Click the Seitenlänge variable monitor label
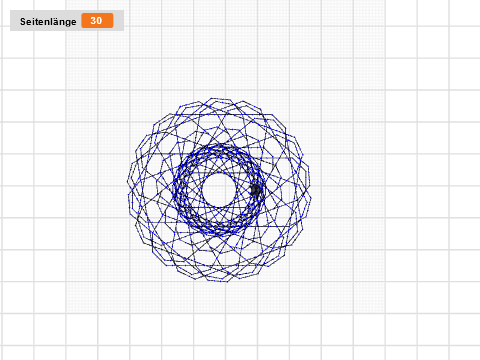 [x=48, y=22]
